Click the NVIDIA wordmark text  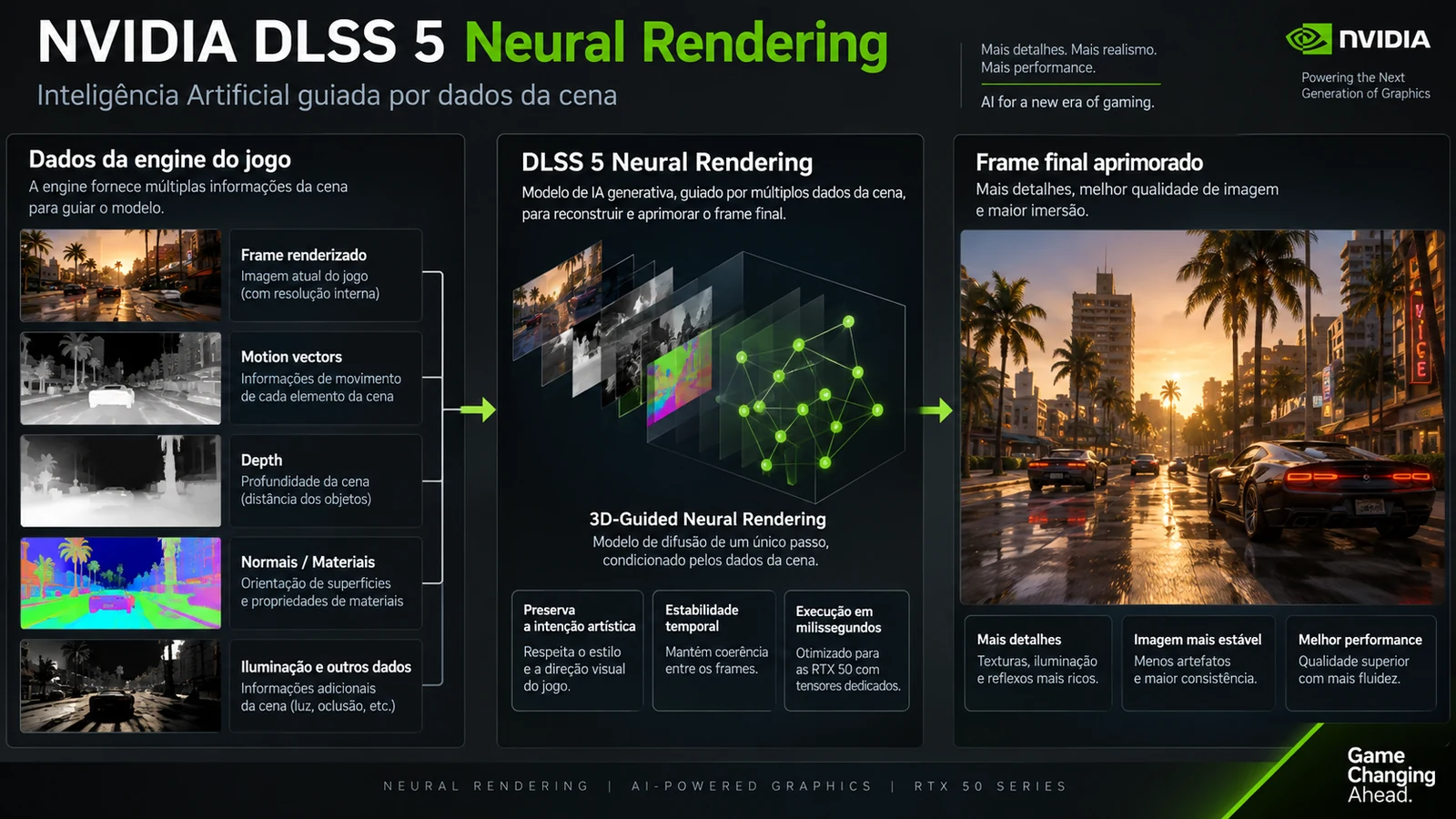tap(1384, 39)
